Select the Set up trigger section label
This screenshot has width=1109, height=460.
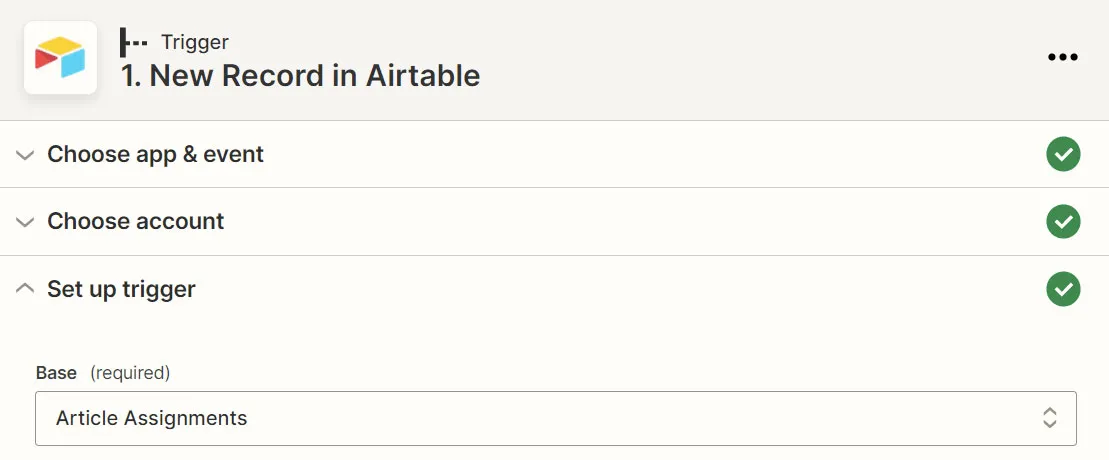[x=121, y=289]
